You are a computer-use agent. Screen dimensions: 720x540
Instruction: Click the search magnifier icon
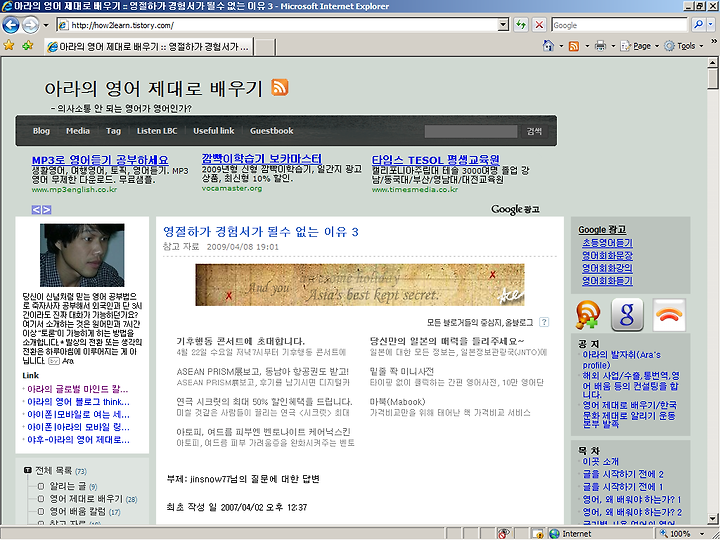click(x=698, y=25)
